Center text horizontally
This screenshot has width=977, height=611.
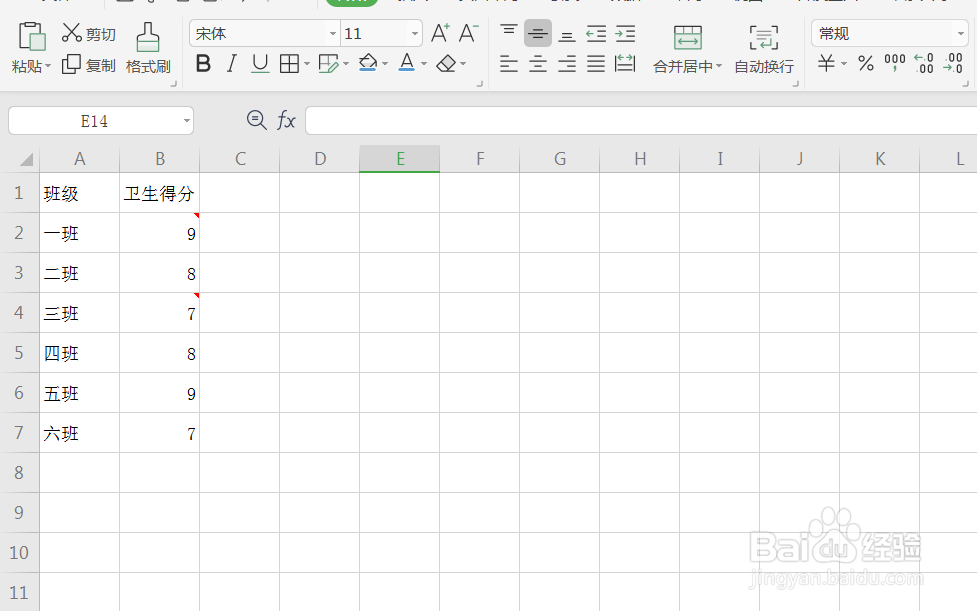tap(538, 64)
